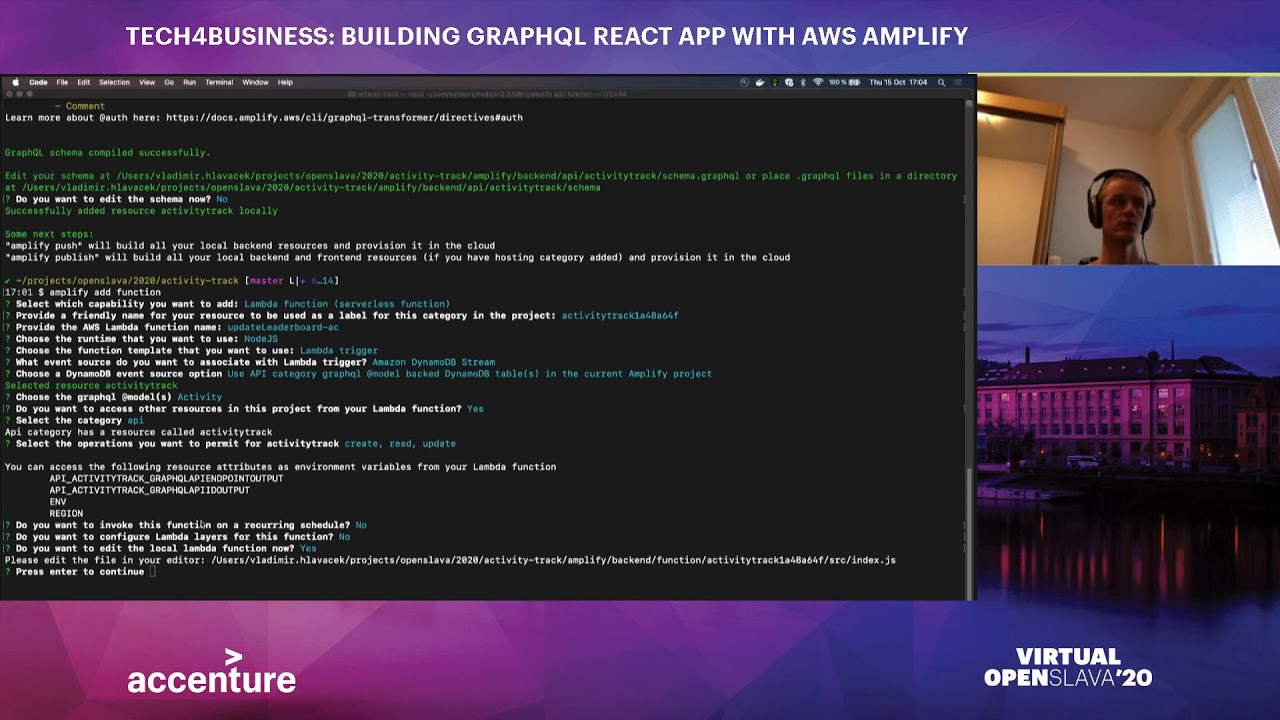The width and height of the screenshot is (1280, 720).
Task: Follow the docs.amplify.aws directives#auth link
Action: pos(344,118)
